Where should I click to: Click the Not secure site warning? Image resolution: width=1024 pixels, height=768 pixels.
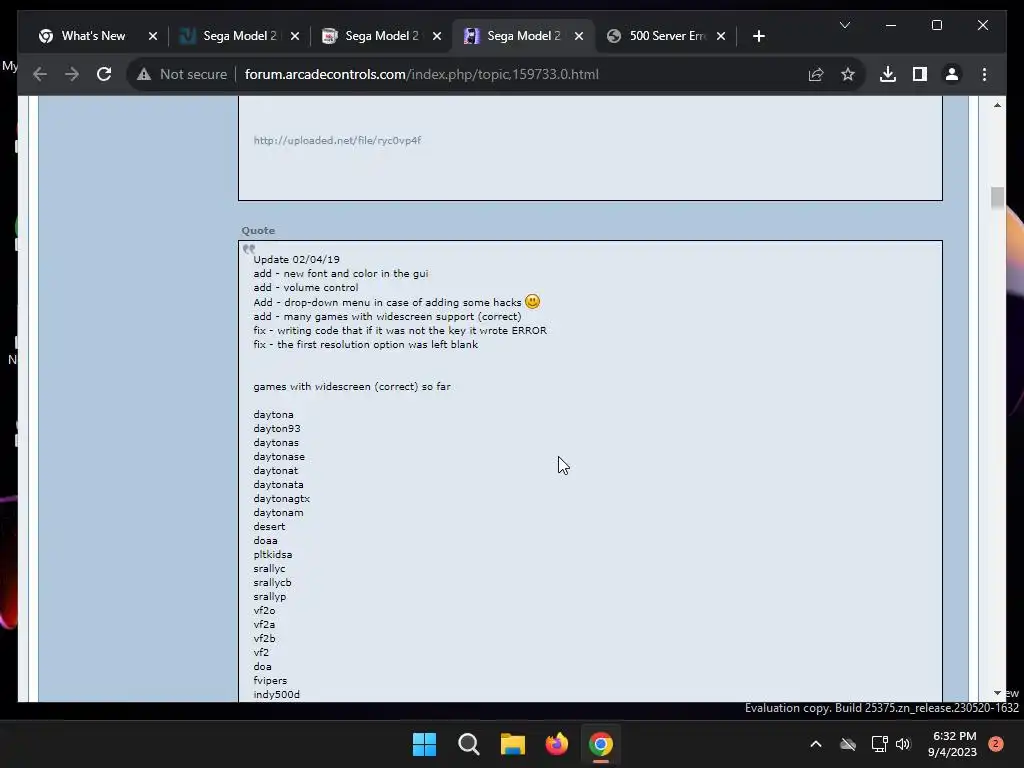(x=182, y=74)
